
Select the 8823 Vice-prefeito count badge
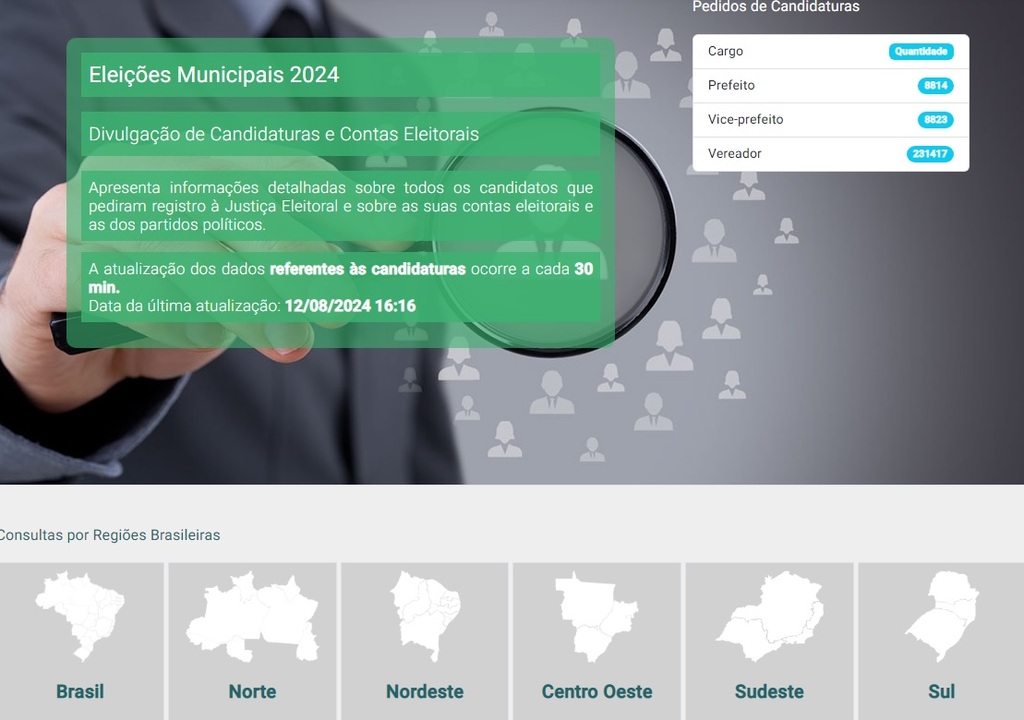935,120
